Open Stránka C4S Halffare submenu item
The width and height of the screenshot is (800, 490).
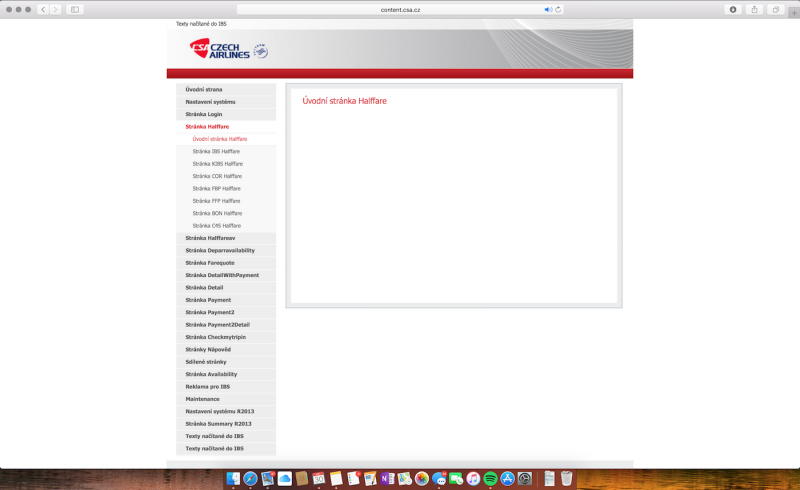point(226,226)
